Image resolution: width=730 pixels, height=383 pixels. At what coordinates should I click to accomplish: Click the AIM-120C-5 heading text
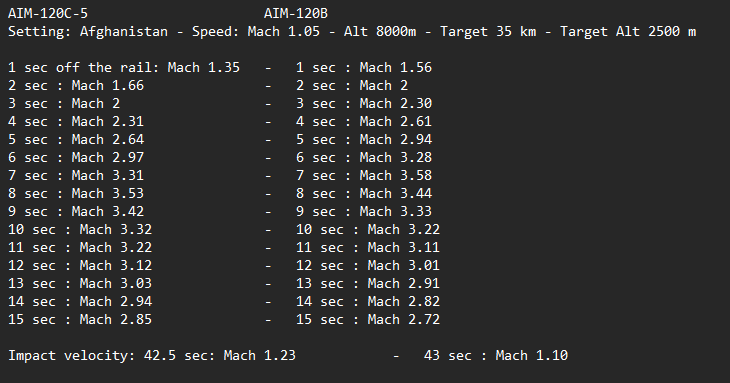click(x=48, y=13)
